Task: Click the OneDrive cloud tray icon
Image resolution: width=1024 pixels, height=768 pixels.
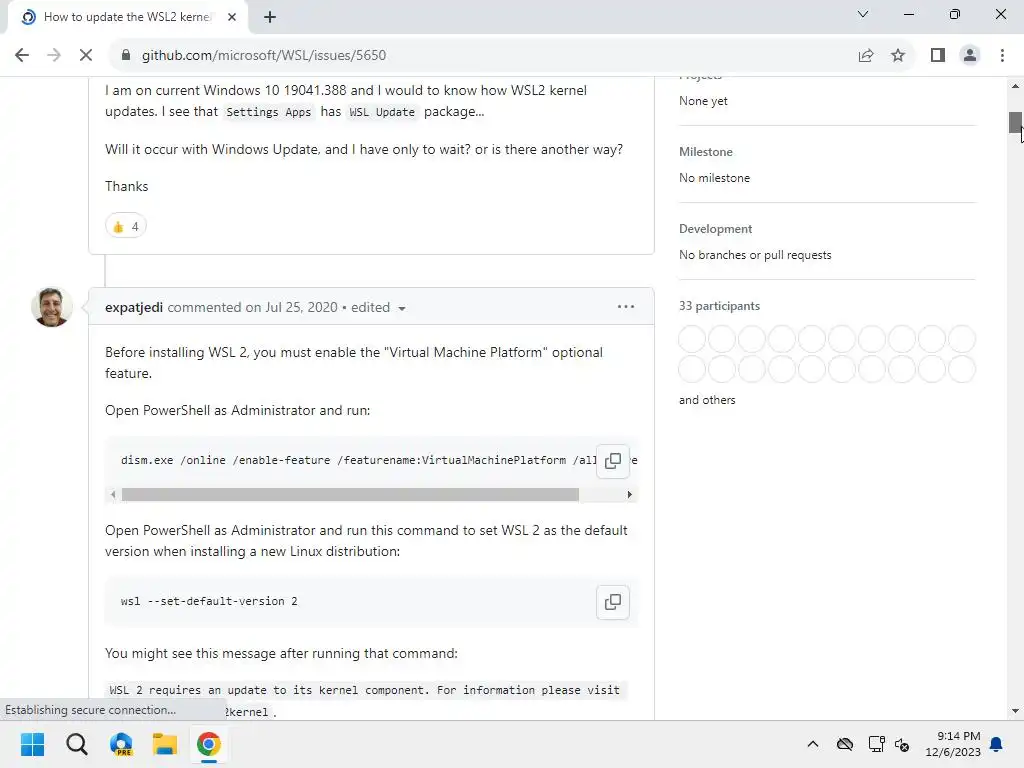Action: pyautogui.click(x=844, y=744)
